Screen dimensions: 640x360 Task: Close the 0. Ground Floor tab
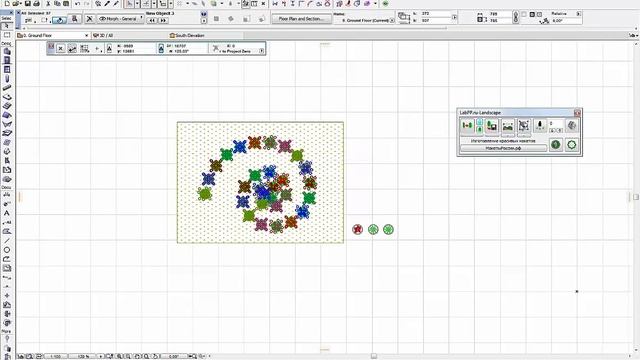click(x=87, y=36)
